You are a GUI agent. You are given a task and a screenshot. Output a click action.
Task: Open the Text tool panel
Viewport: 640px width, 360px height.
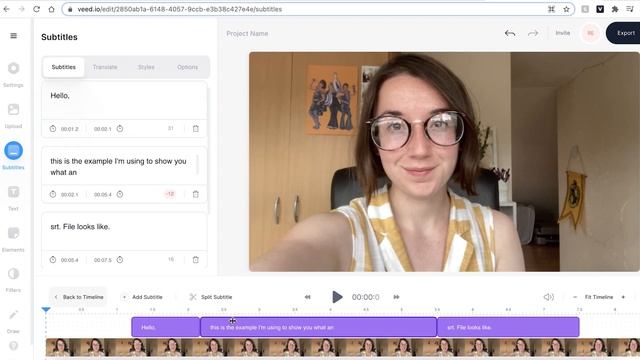click(13, 197)
